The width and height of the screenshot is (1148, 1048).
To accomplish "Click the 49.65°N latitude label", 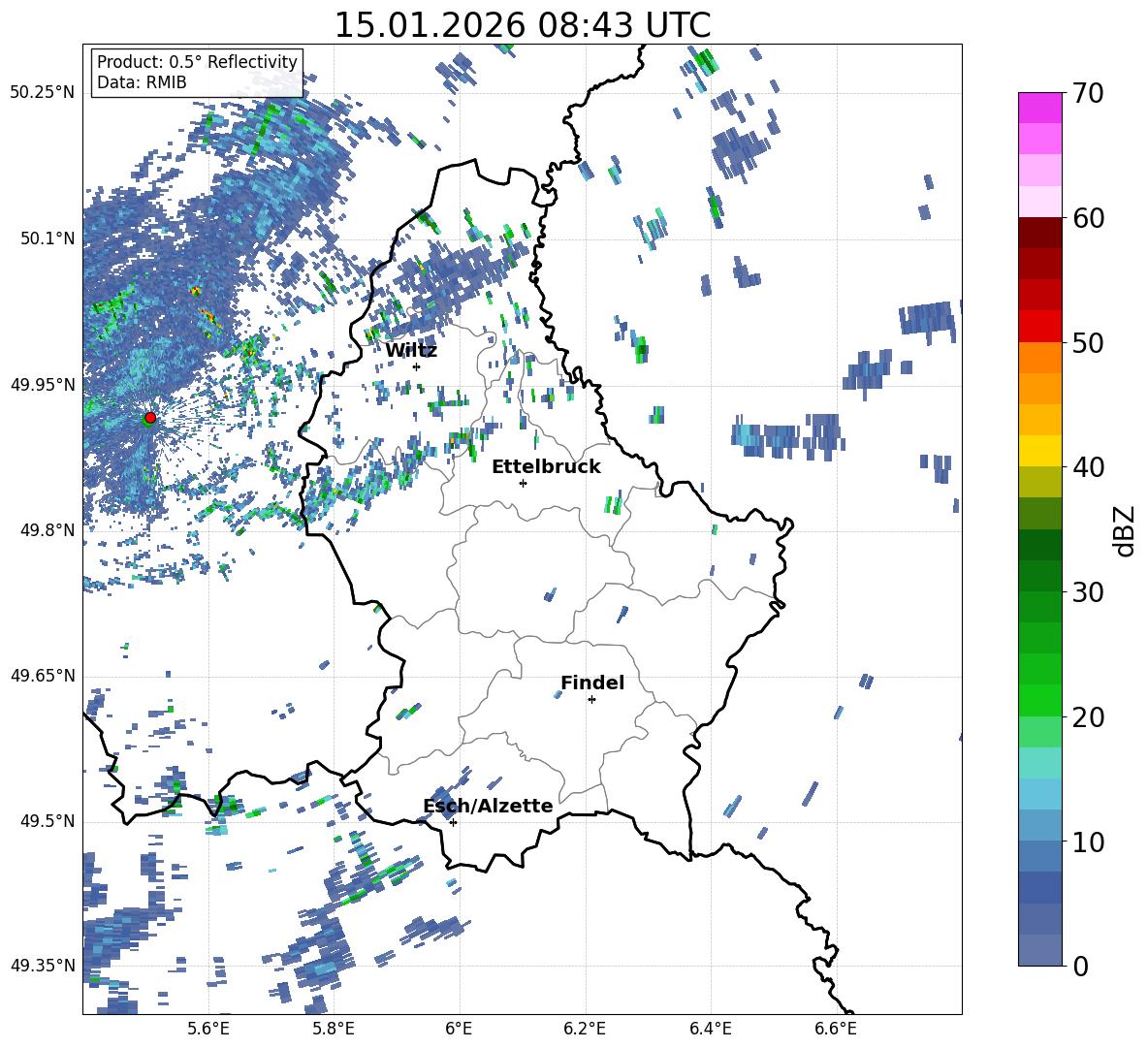I will click(x=43, y=676).
